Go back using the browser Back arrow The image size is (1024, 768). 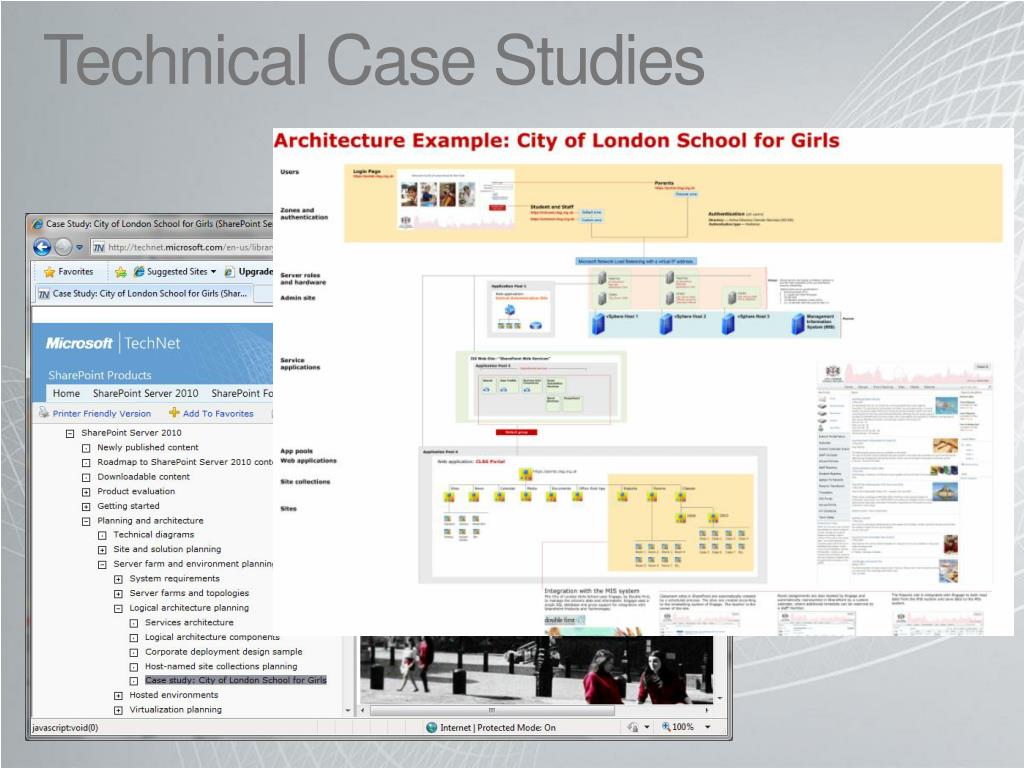(x=42, y=247)
